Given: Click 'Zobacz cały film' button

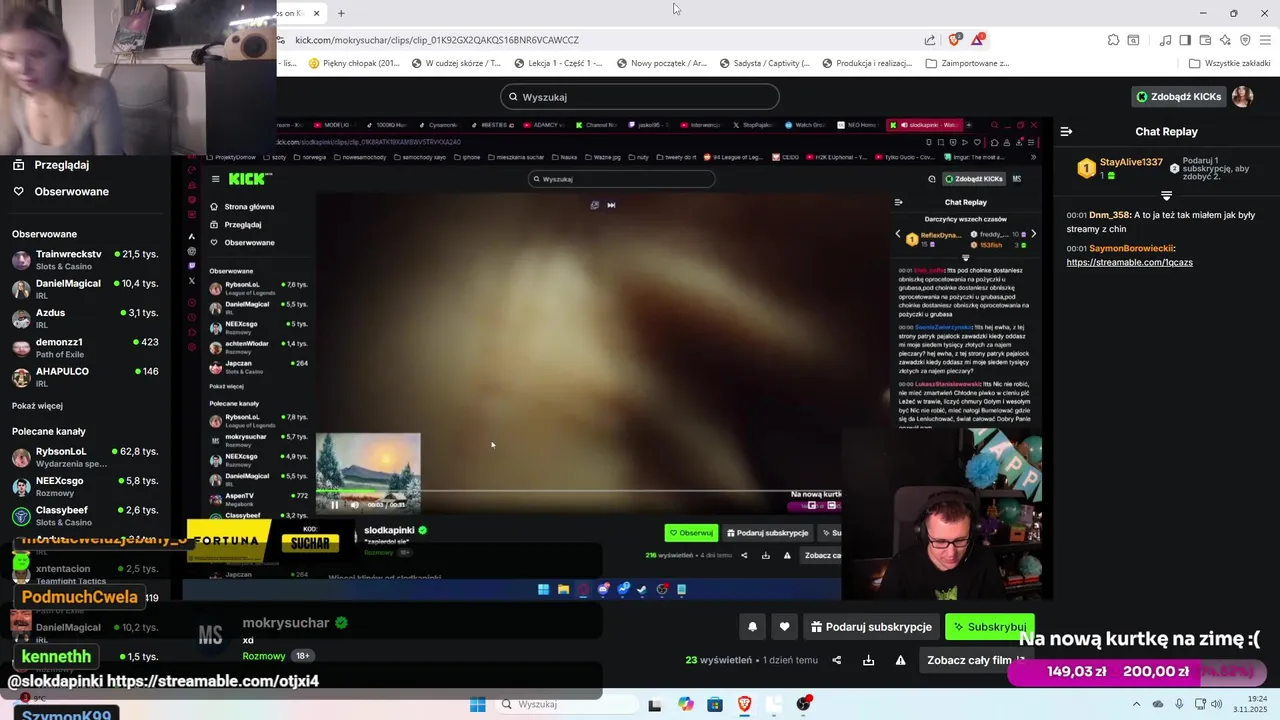Looking at the screenshot, I should [x=975, y=660].
